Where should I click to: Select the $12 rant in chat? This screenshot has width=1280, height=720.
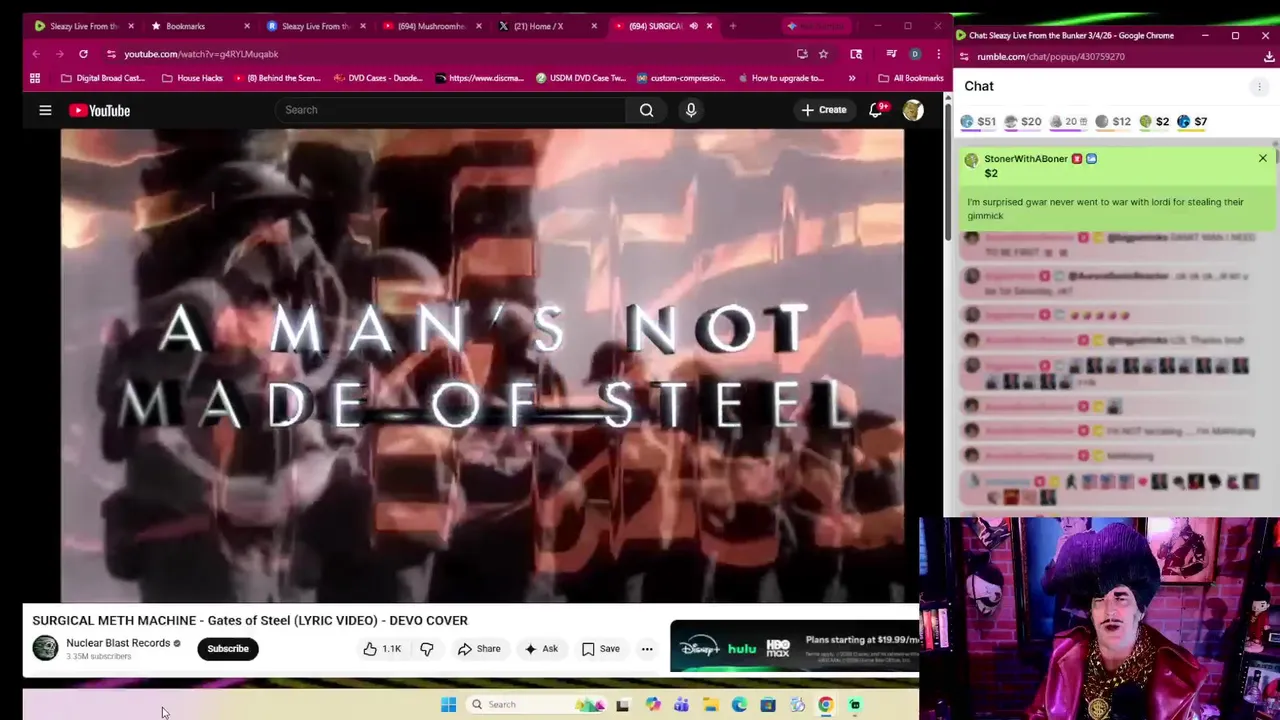point(1112,122)
